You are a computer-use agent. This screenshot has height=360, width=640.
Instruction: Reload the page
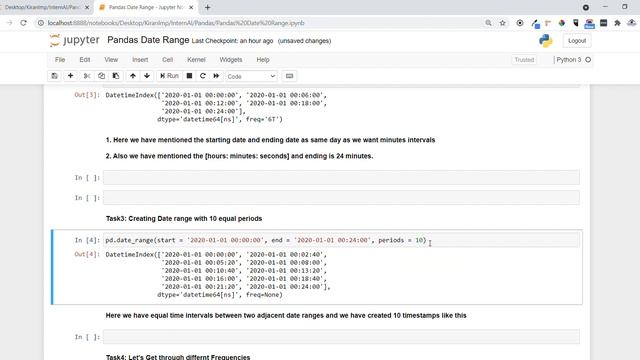(24, 23)
